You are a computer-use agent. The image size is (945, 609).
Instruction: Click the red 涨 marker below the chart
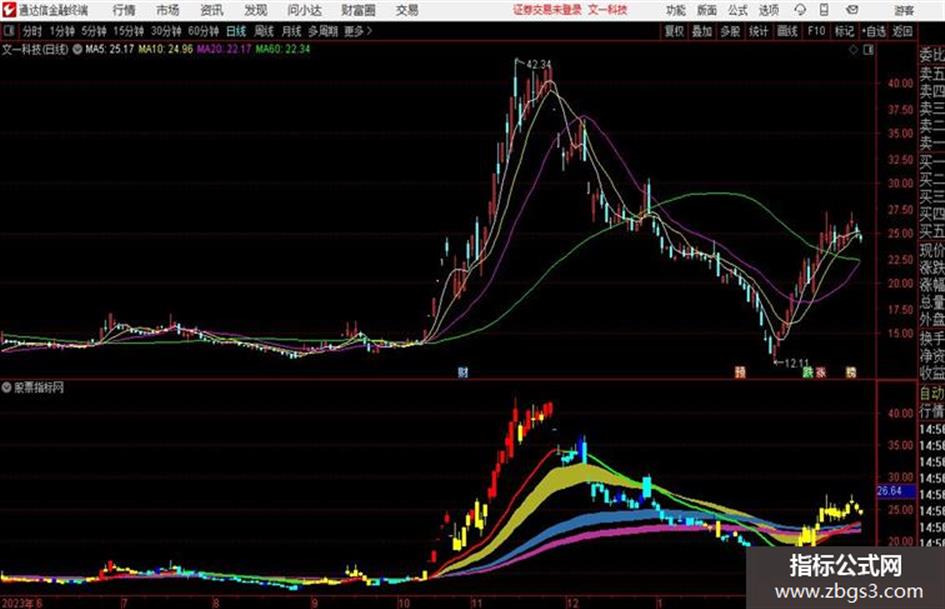point(821,372)
